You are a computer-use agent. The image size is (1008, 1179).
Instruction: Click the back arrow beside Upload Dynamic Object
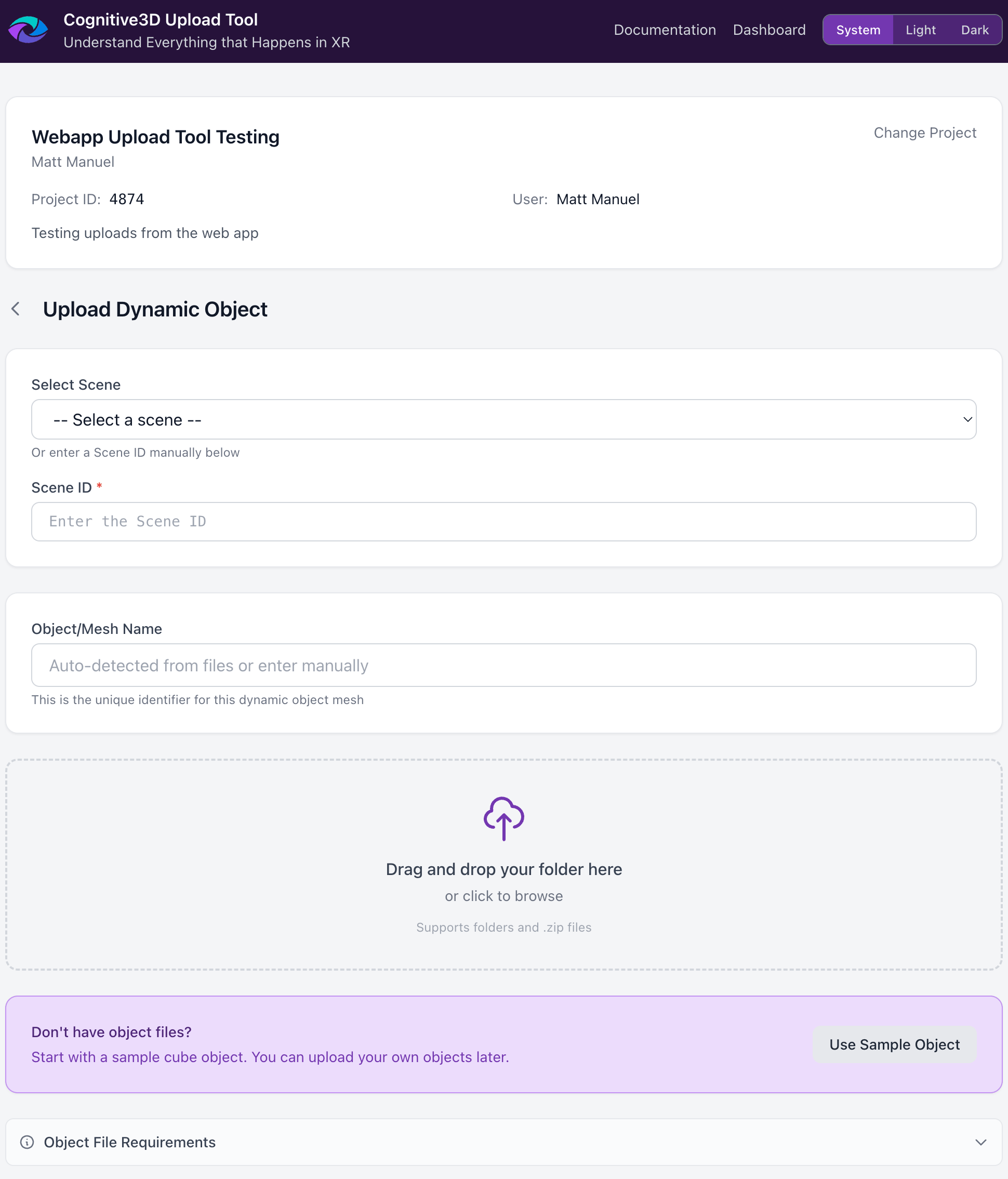coord(16,309)
